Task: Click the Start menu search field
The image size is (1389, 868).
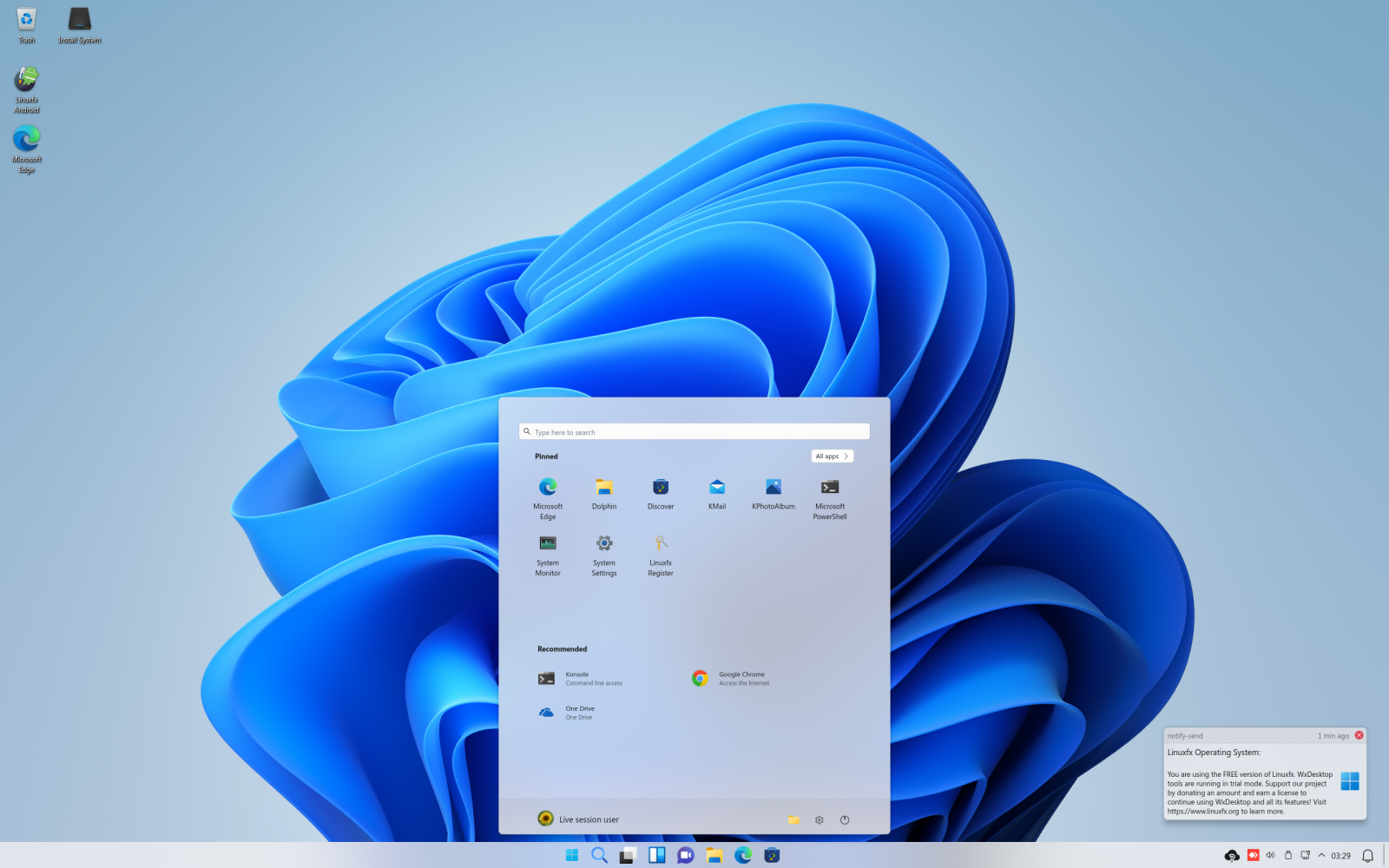Action: coord(693,431)
